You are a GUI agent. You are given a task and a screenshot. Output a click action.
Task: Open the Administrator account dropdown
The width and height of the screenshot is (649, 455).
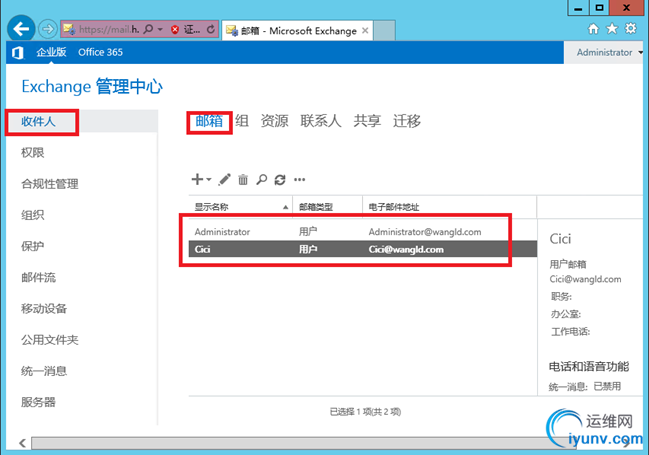tap(609, 53)
